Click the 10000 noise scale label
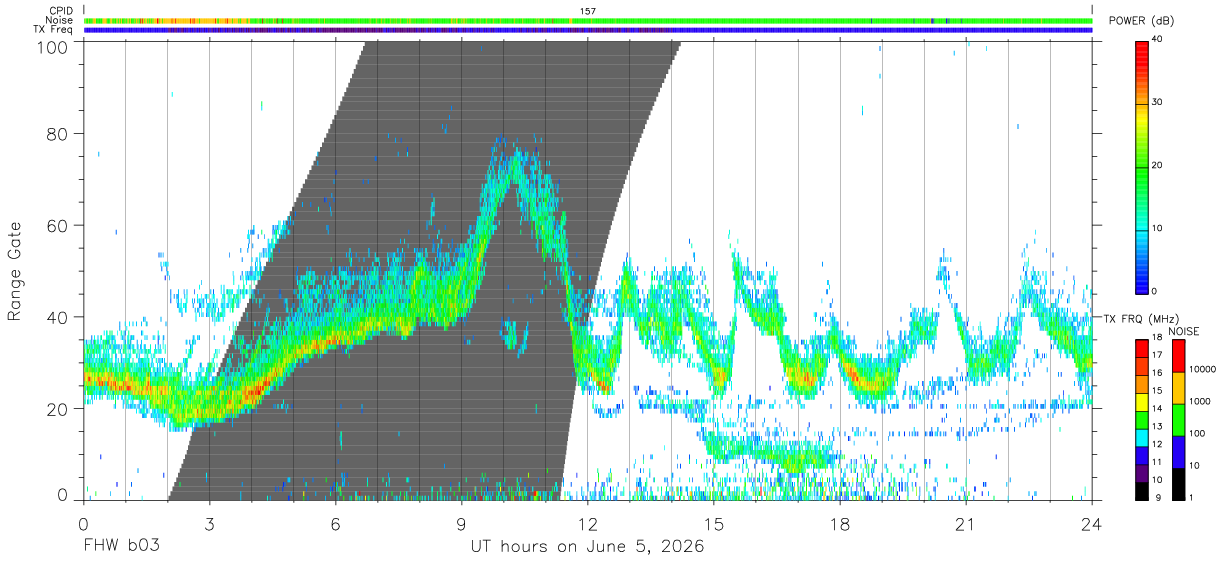The height and width of the screenshot is (567, 1228). (1203, 370)
